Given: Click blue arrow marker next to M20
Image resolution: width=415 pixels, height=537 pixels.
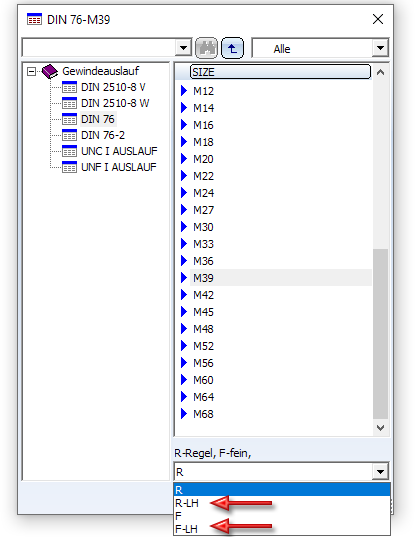Looking at the screenshot, I should [x=184, y=159].
